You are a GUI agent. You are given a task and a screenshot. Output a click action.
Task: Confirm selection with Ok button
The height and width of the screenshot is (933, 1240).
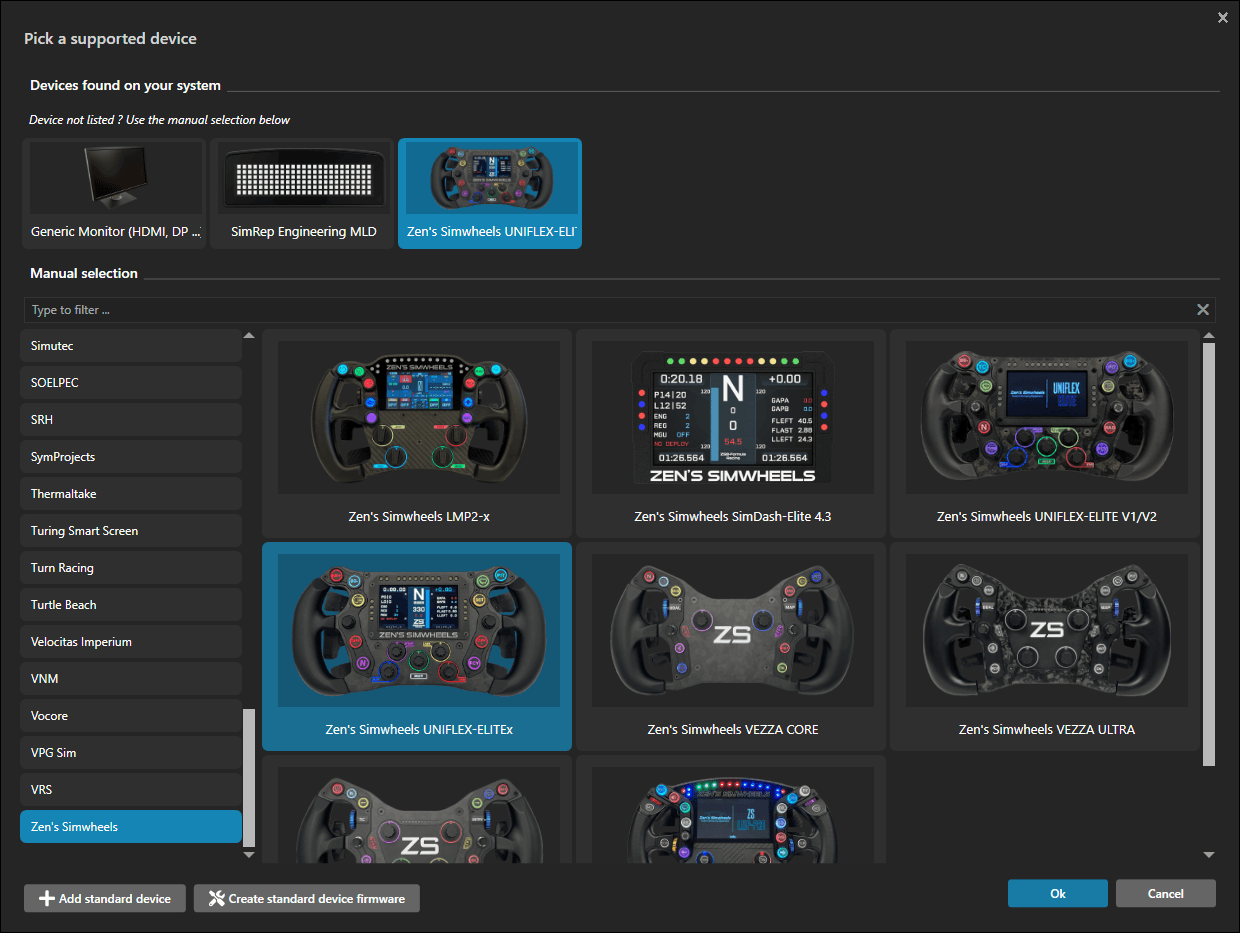pyautogui.click(x=1057, y=894)
